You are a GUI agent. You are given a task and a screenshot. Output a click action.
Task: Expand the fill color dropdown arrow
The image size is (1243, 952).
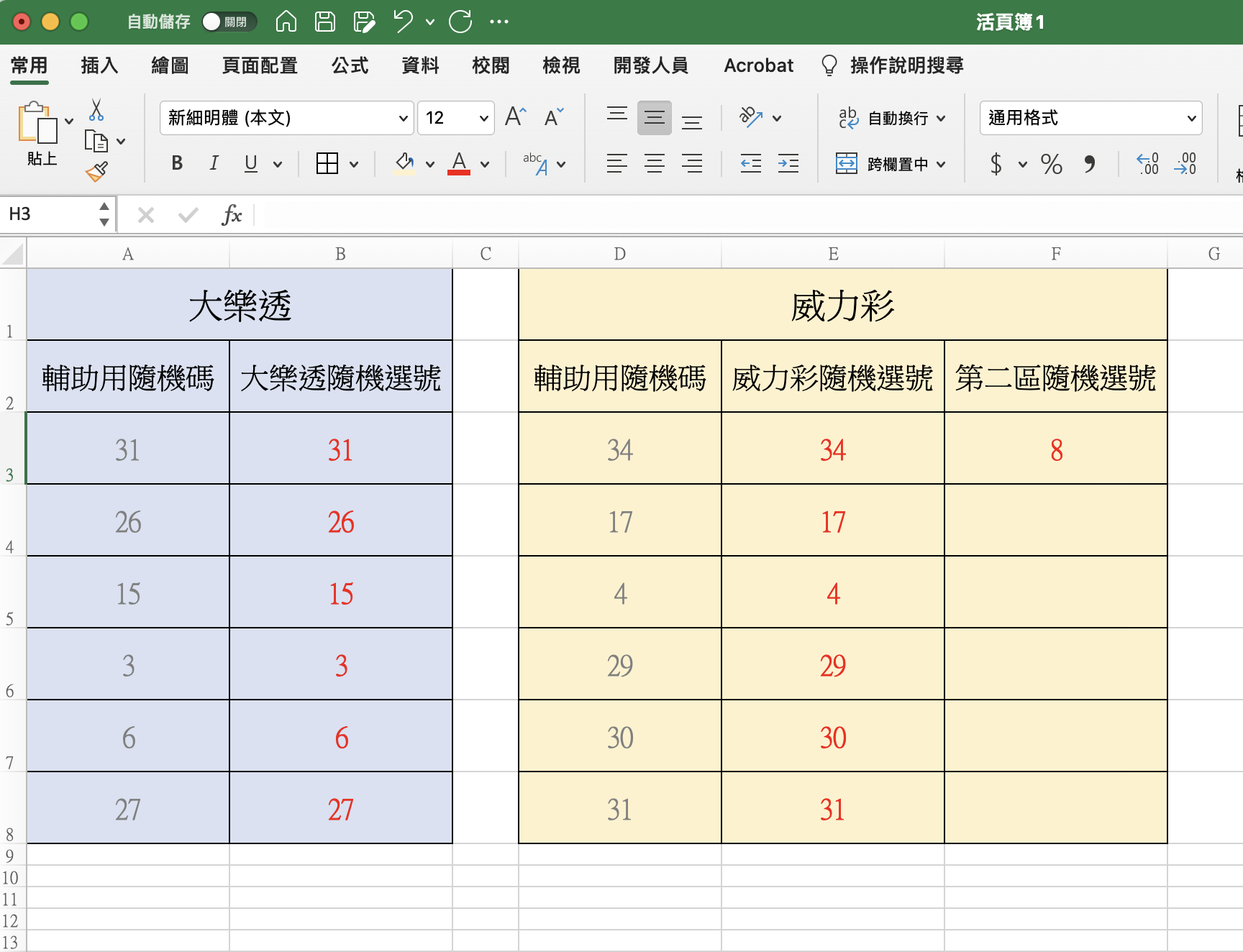pyautogui.click(x=430, y=164)
